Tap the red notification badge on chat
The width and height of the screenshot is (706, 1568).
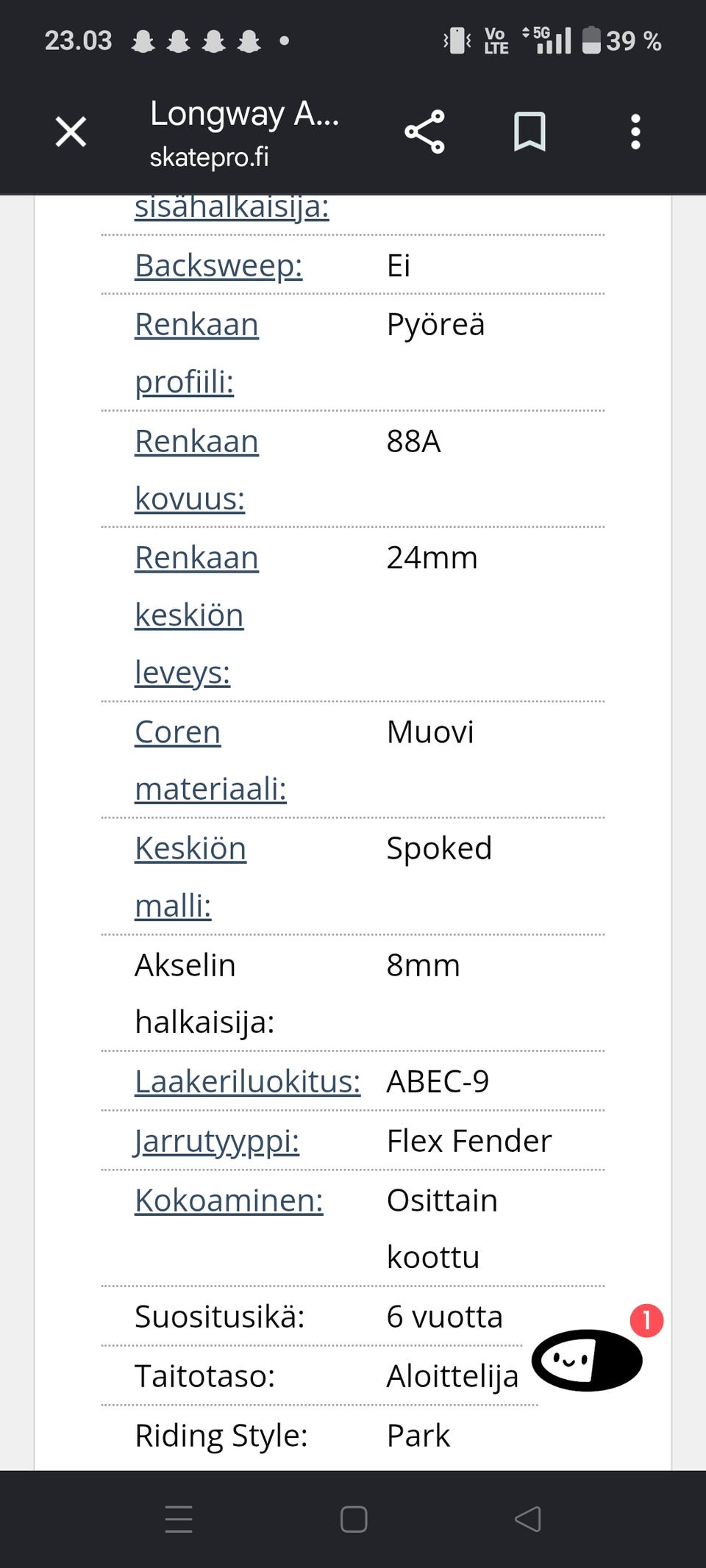coord(646,1320)
